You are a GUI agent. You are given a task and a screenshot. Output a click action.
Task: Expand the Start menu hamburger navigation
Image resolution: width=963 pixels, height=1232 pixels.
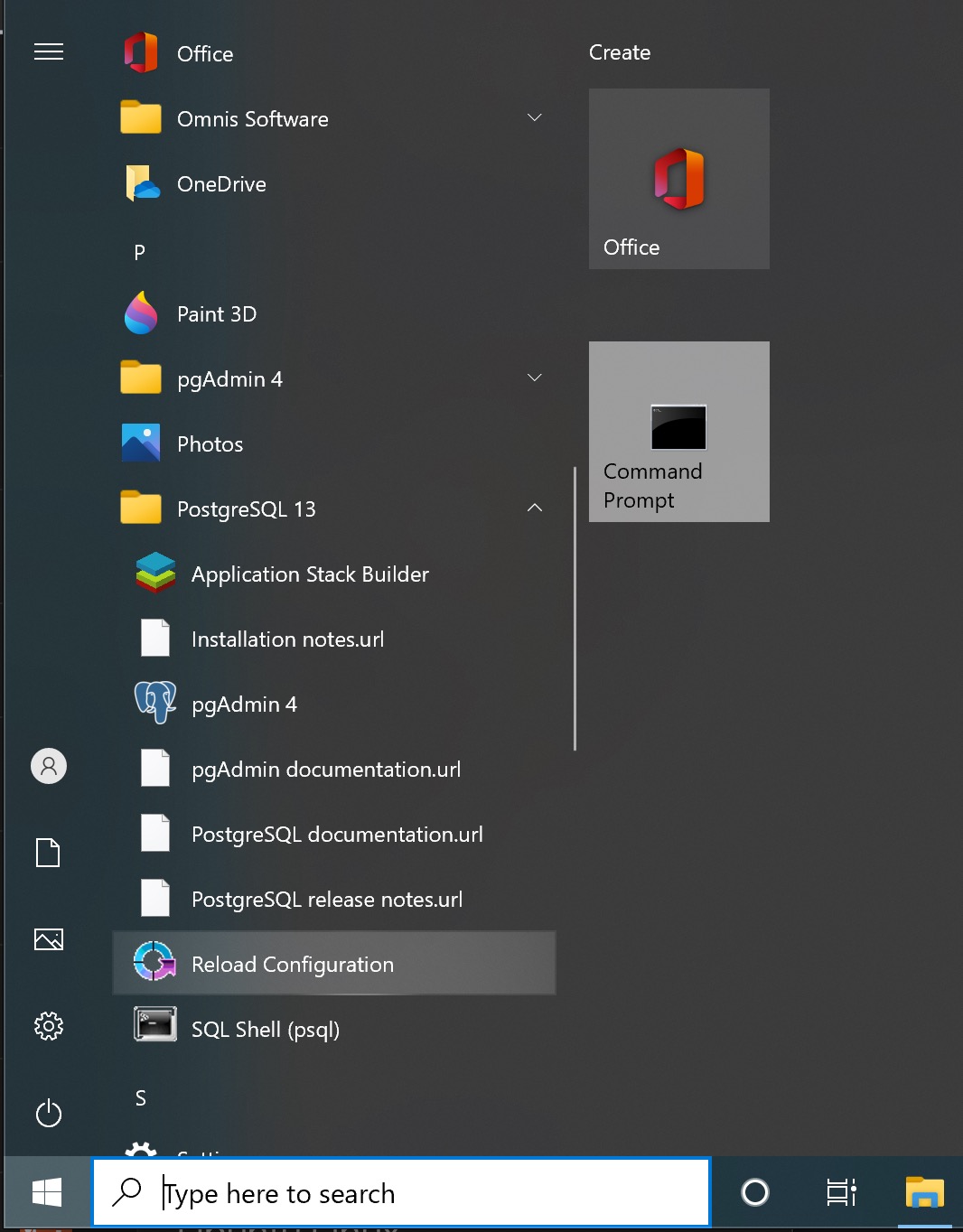pos(49,52)
